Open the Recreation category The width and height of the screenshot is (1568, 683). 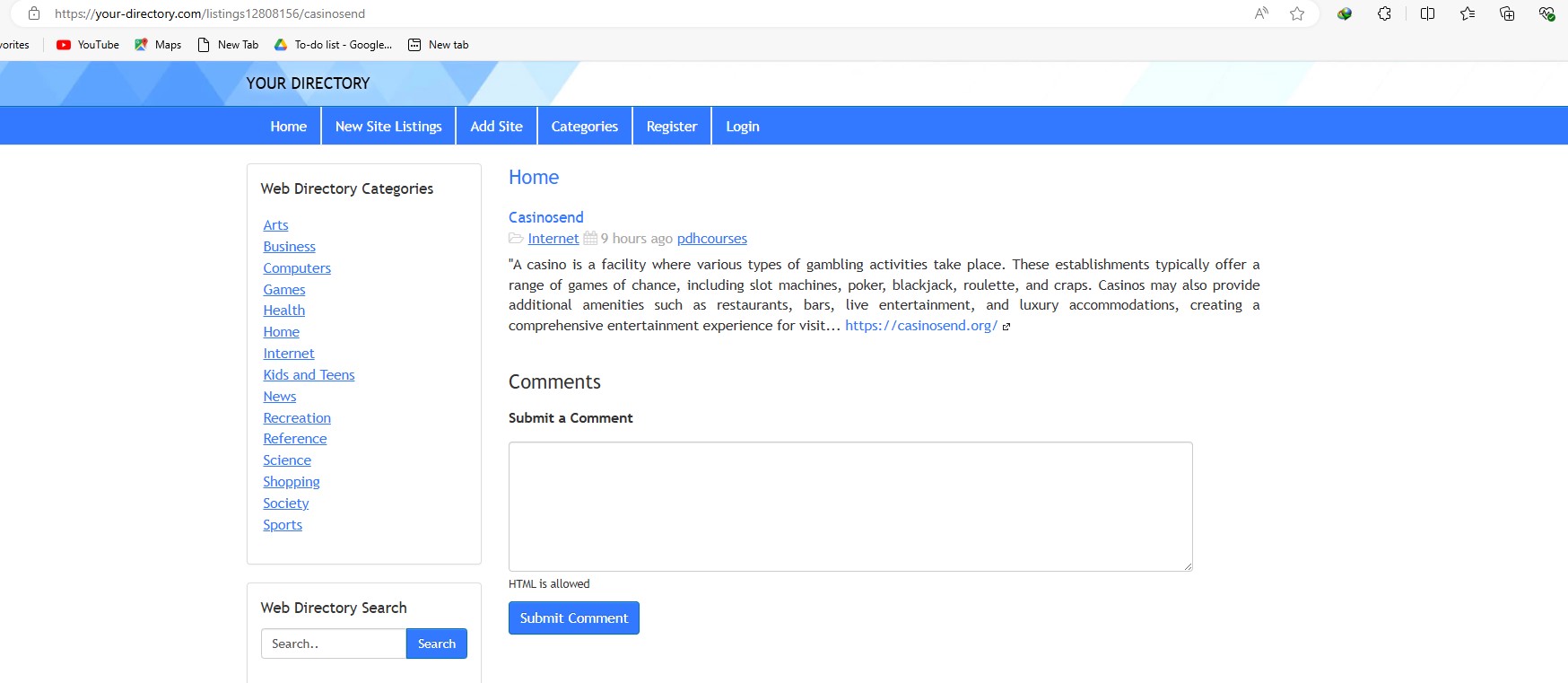(x=297, y=418)
